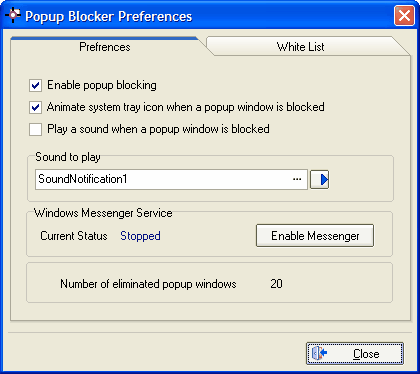Screen dimensions: 420x374
Task: Enable Play a sound when popup blocked
Action: pos(35,130)
